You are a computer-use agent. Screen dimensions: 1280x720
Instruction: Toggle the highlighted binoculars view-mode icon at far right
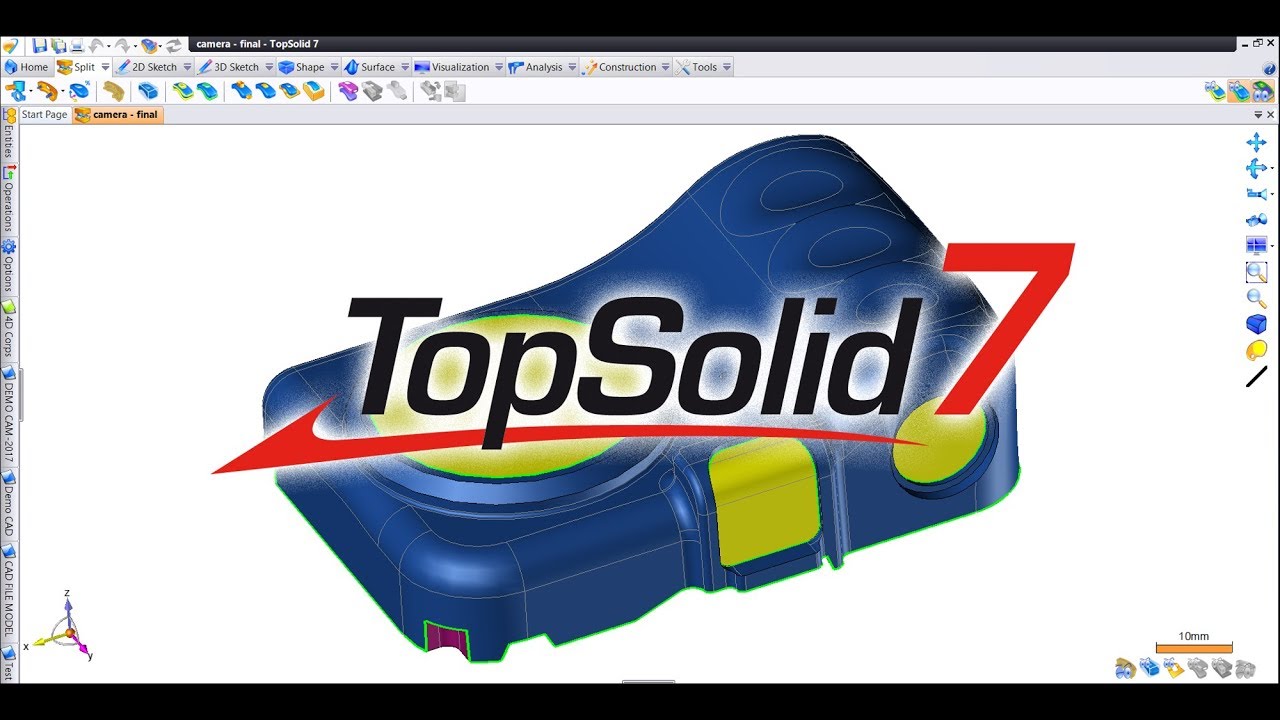(x=1263, y=91)
